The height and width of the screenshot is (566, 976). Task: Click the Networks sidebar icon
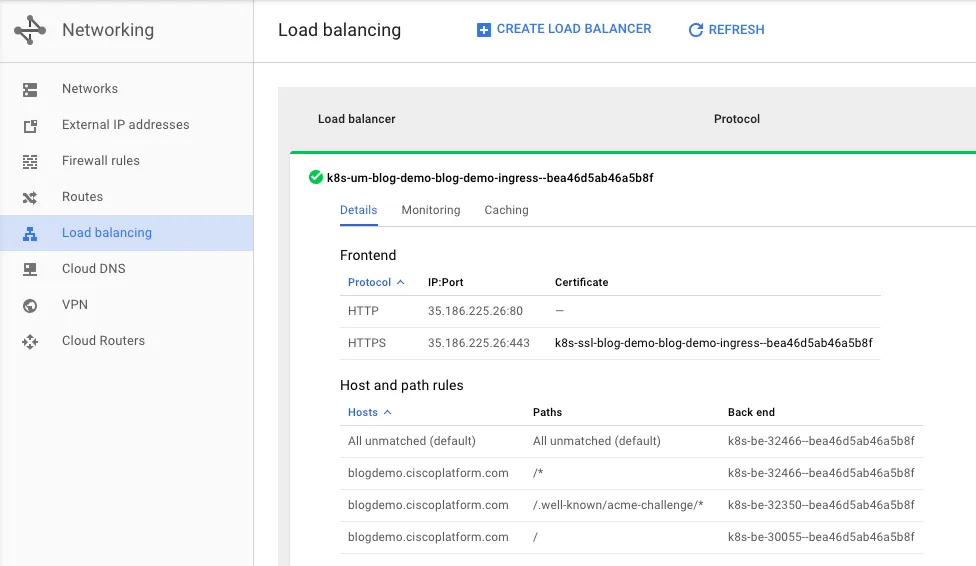coord(30,90)
